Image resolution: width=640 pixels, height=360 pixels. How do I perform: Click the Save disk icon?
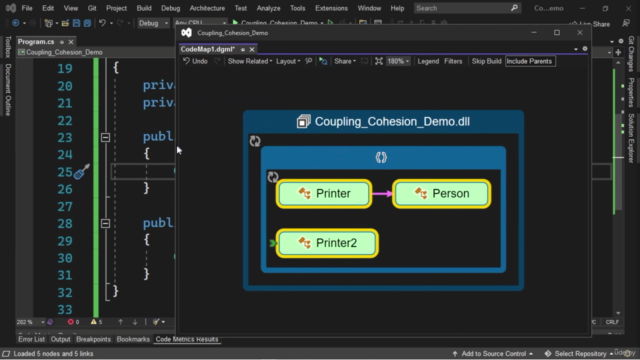[76, 23]
